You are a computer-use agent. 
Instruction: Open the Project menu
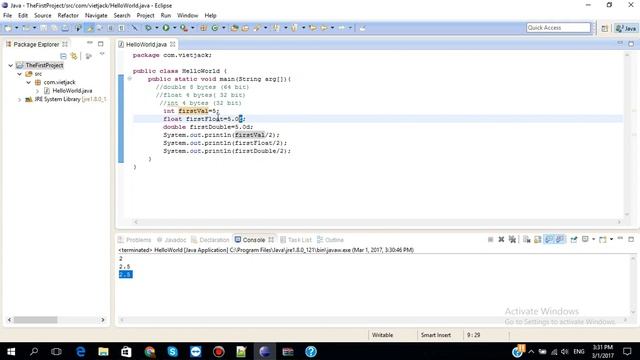pos(145,16)
